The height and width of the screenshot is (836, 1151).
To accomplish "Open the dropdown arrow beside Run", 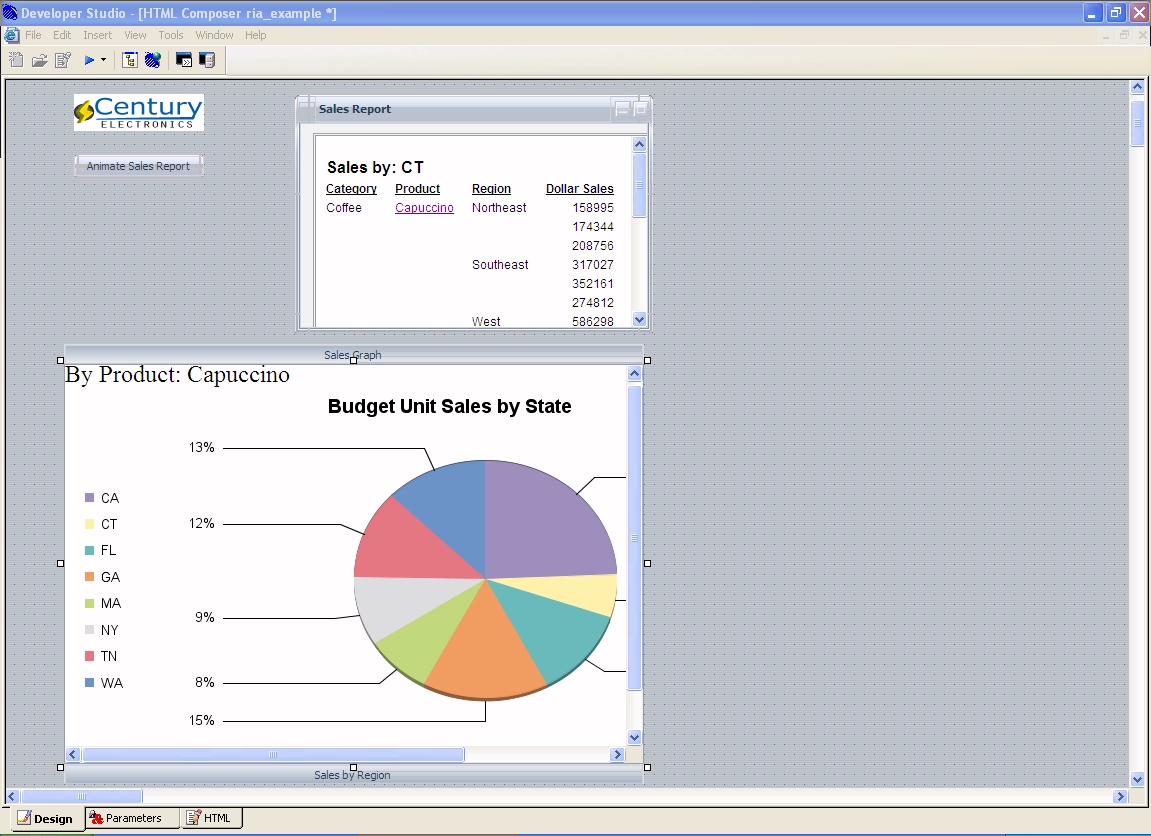I will click(x=103, y=61).
